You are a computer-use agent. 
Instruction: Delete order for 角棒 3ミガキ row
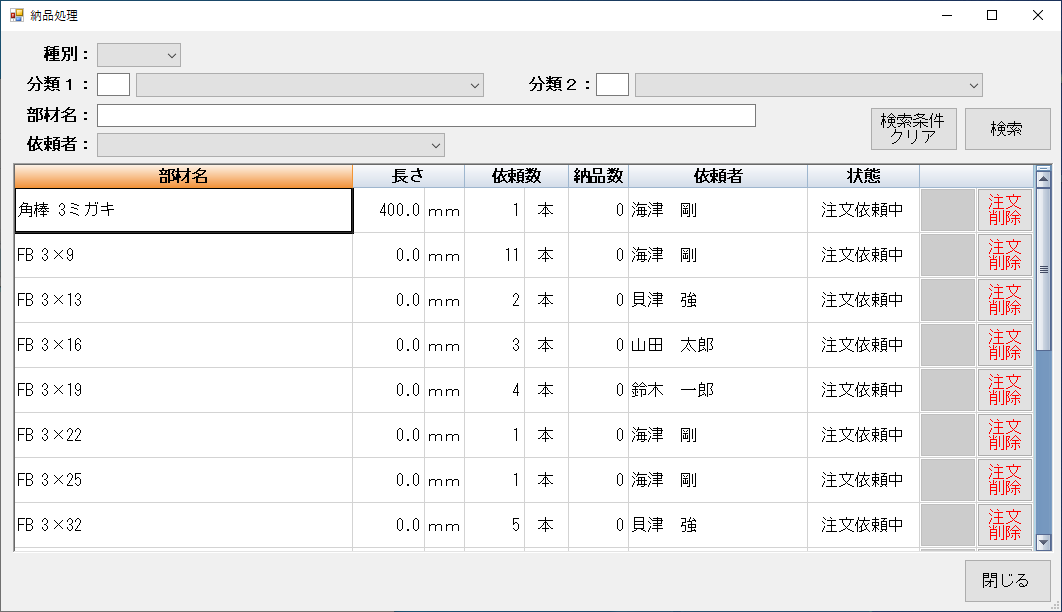tap(1004, 210)
